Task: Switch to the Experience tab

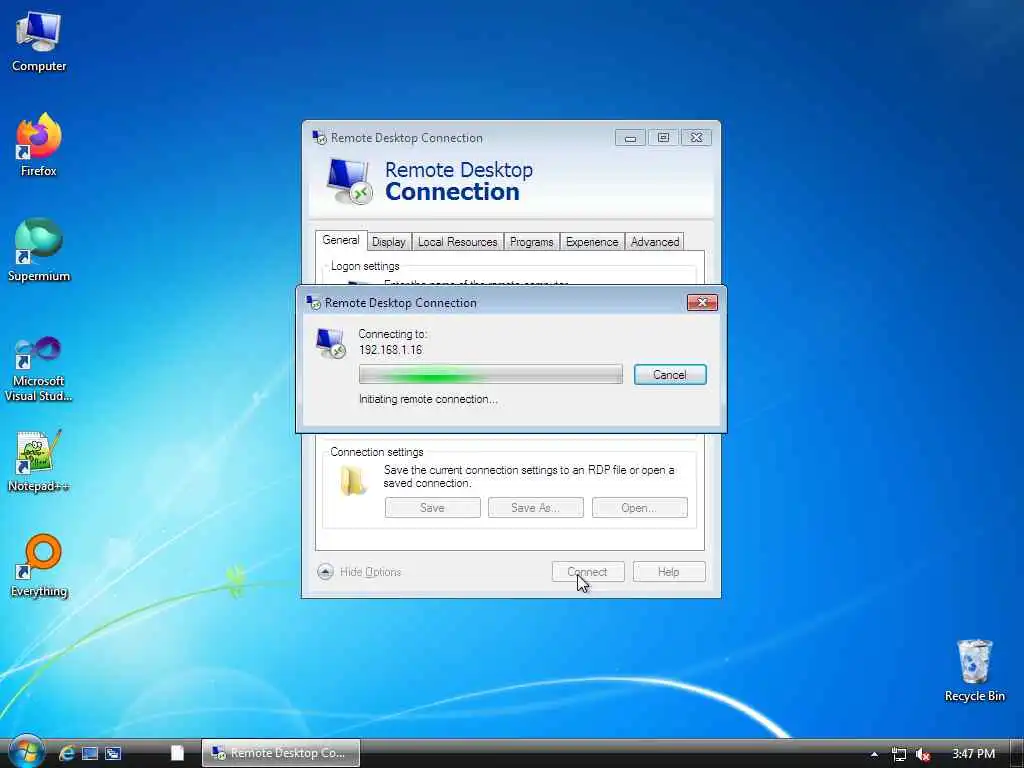Action: 592,242
